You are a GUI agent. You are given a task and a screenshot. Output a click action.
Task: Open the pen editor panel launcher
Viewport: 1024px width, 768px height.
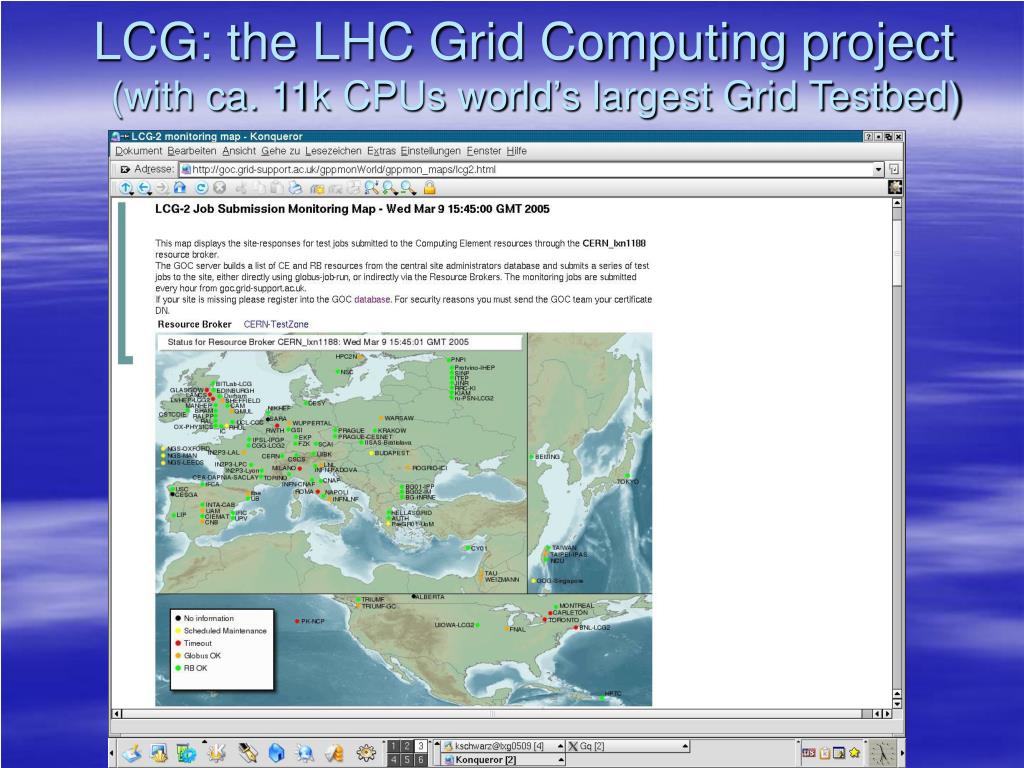248,754
